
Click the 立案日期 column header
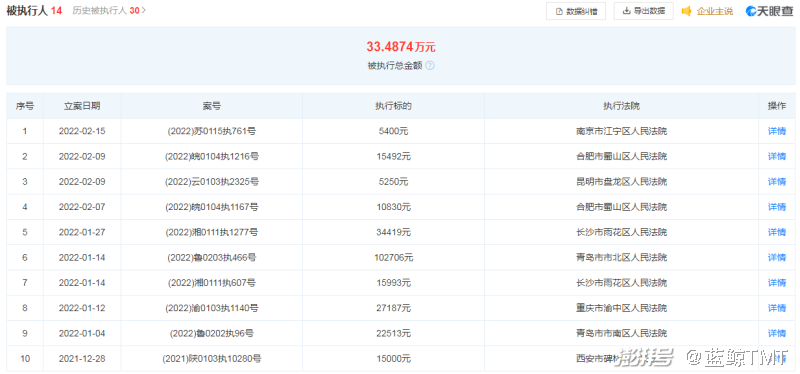(x=82, y=106)
